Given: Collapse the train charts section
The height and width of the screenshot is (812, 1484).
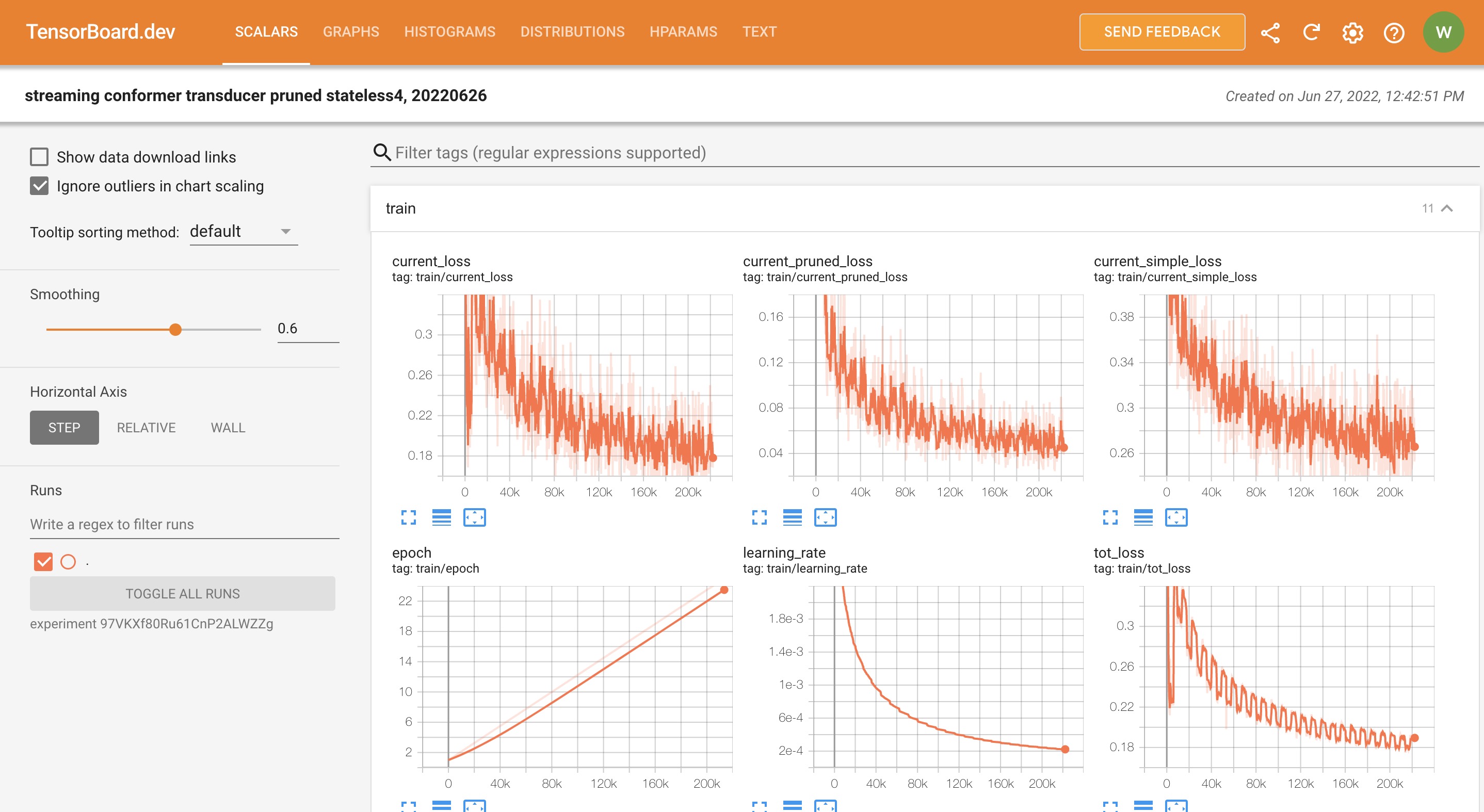Looking at the screenshot, I should click(1447, 208).
